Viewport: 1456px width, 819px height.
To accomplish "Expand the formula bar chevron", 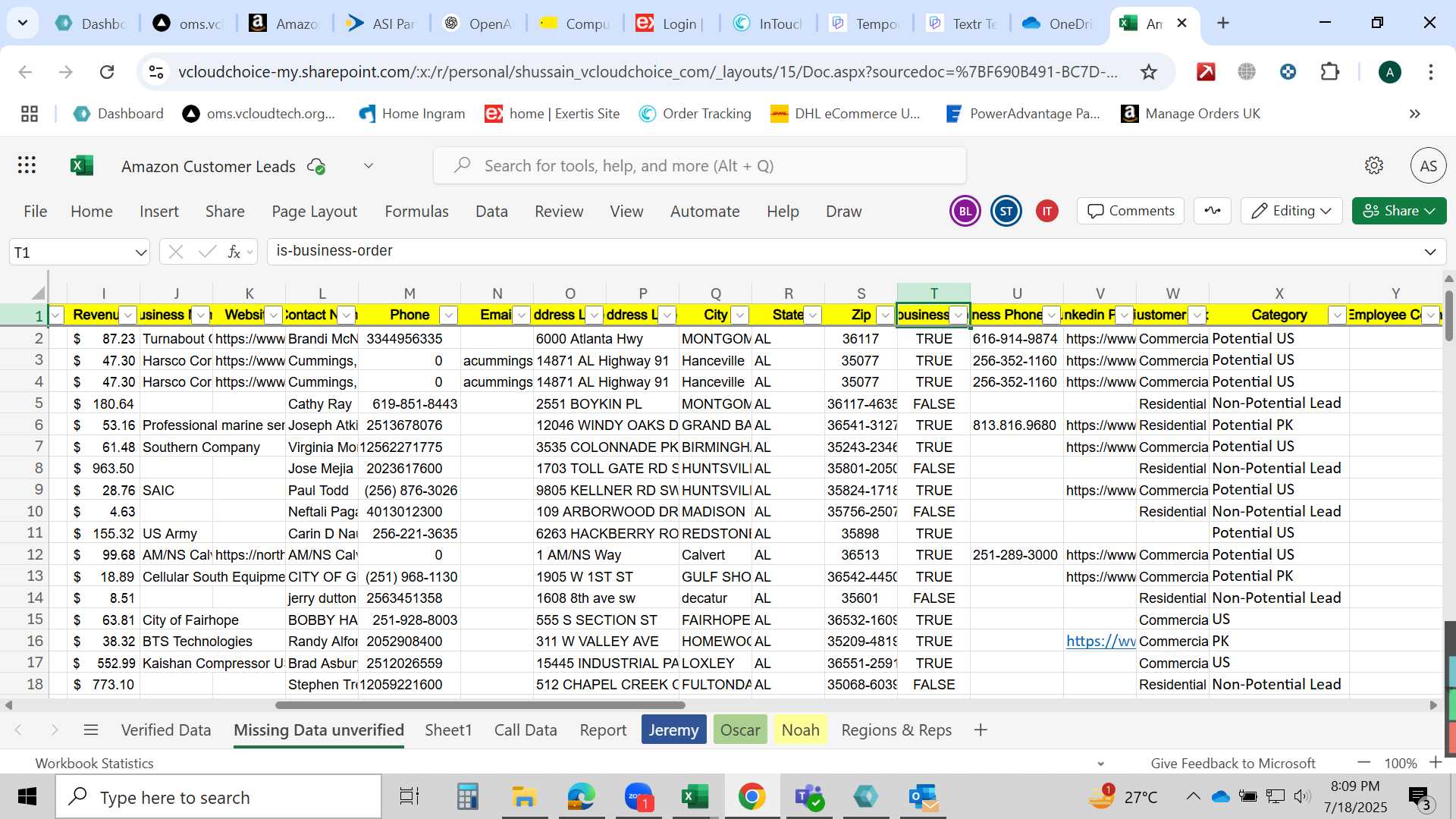I will pos(1430,252).
